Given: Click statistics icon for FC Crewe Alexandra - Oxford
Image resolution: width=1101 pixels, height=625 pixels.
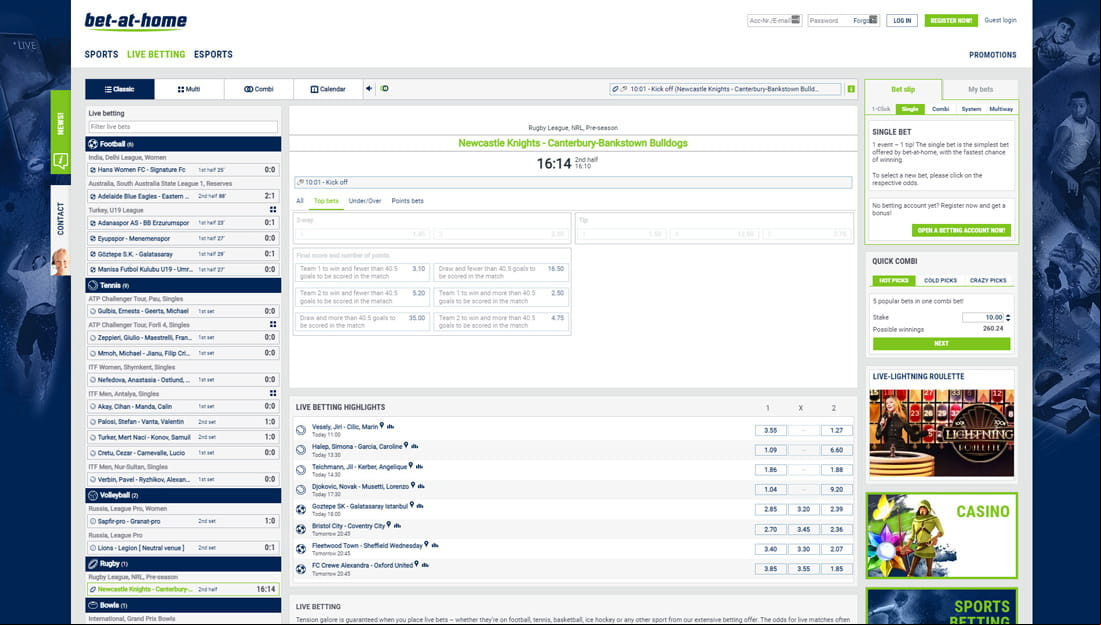Looking at the screenshot, I should point(426,565).
